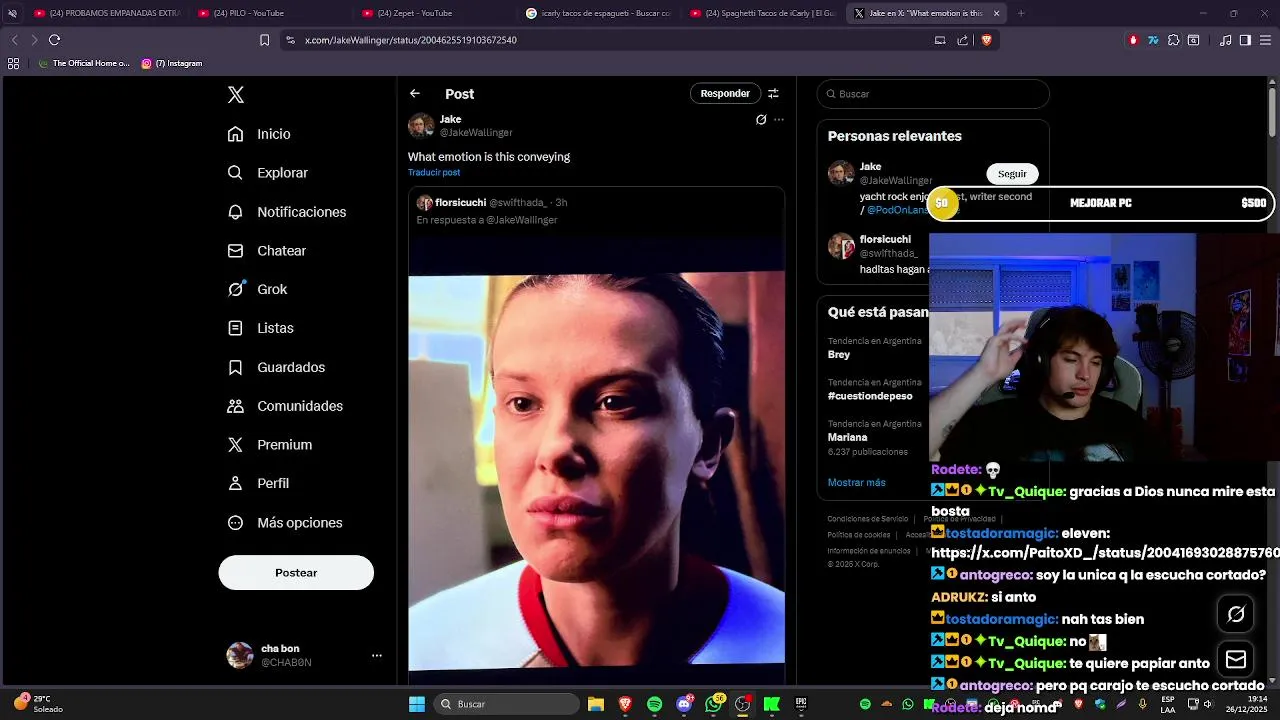Click the Responder button
The height and width of the screenshot is (720, 1280).
[x=725, y=94]
